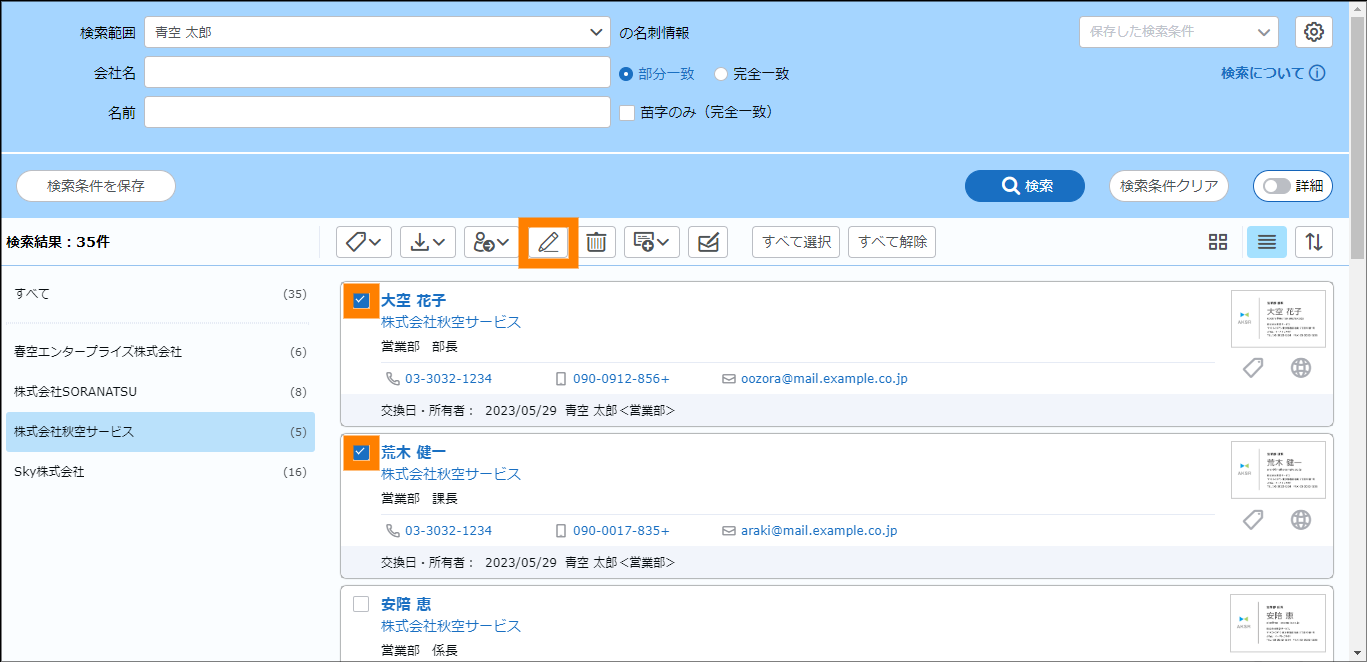Switch to grid card view
The height and width of the screenshot is (662, 1367).
click(1217, 242)
